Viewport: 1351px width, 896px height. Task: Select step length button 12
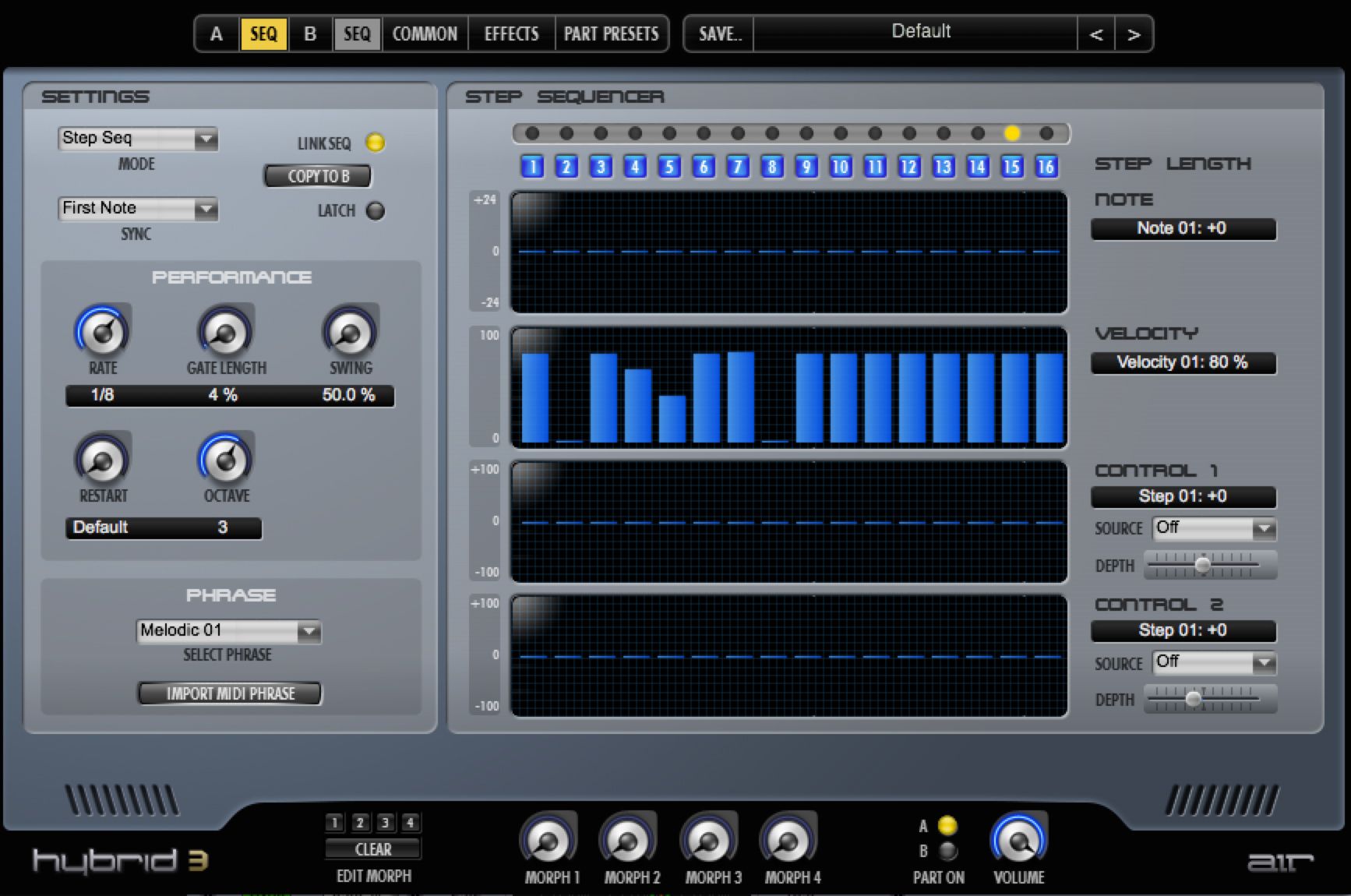point(909,166)
